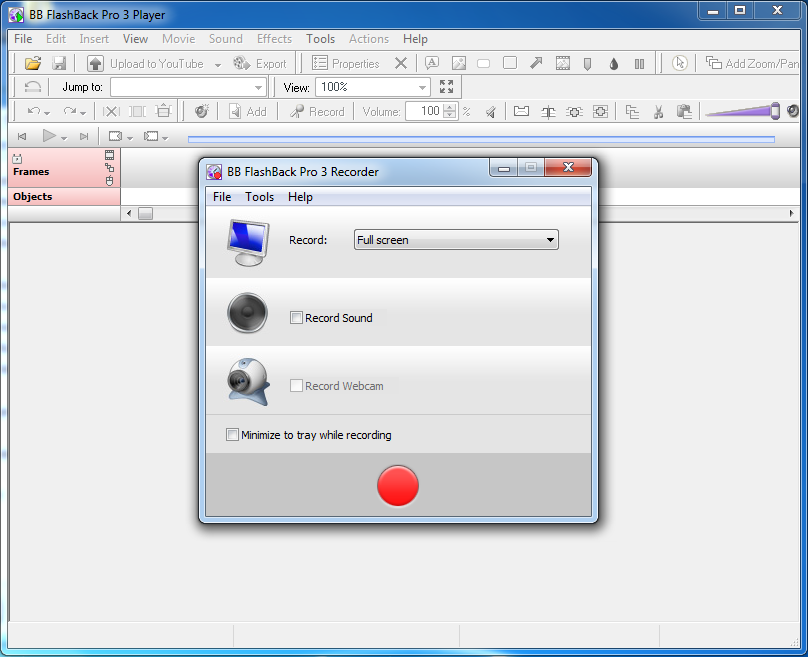Viewport: 808px width, 657px height.
Task: Insert a text box annotation icon
Action: pyautogui.click(x=432, y=63)
